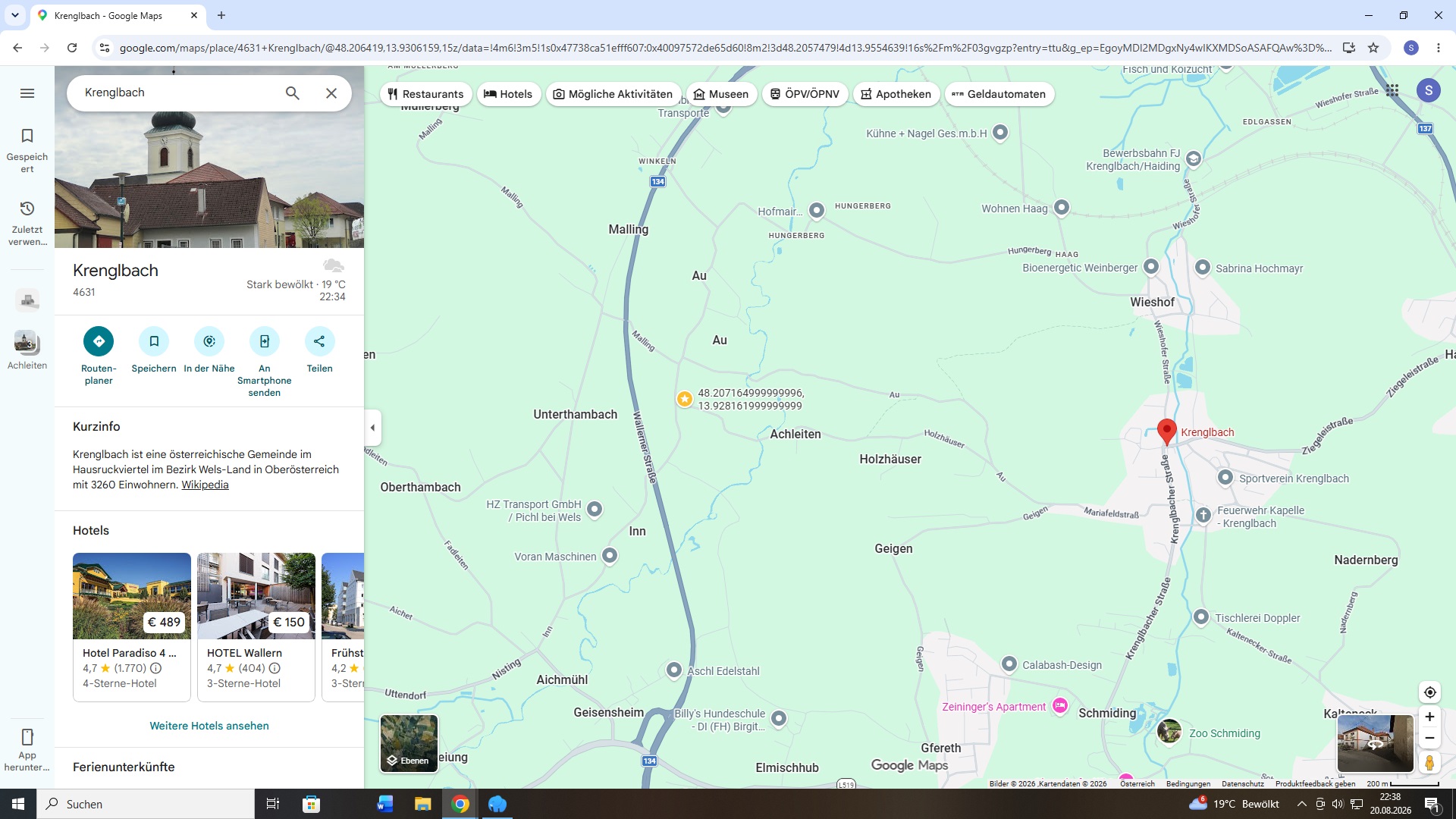Open the Google apps grid
Viewport: 1456px width, 819px height.
tap(1392, 90)
